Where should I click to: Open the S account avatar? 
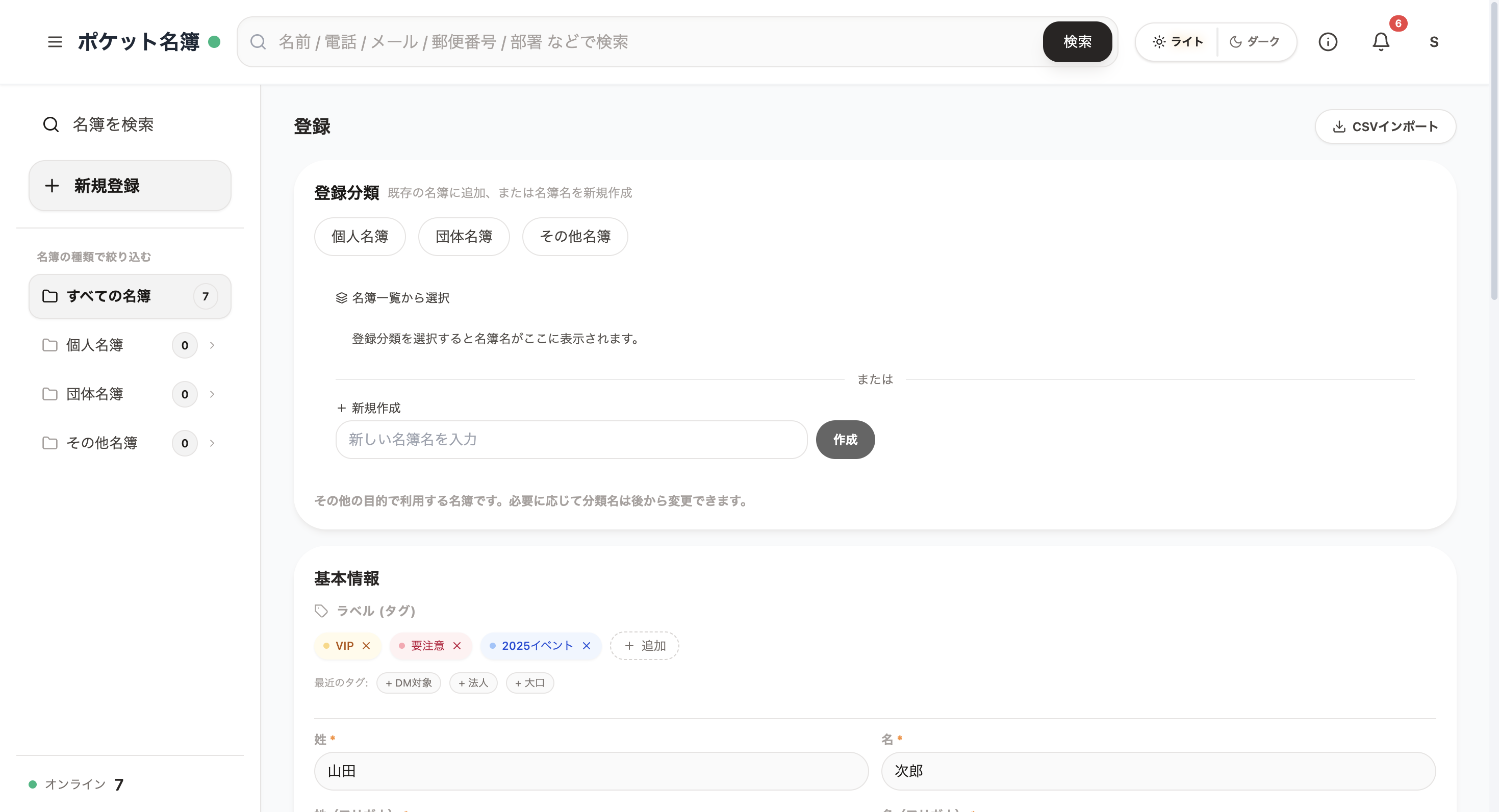(x=1434, y=41)
